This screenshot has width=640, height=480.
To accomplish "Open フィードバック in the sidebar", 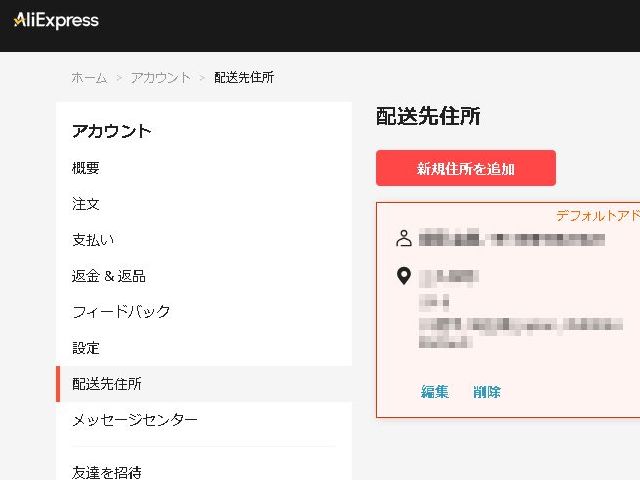I will [121, 312].
